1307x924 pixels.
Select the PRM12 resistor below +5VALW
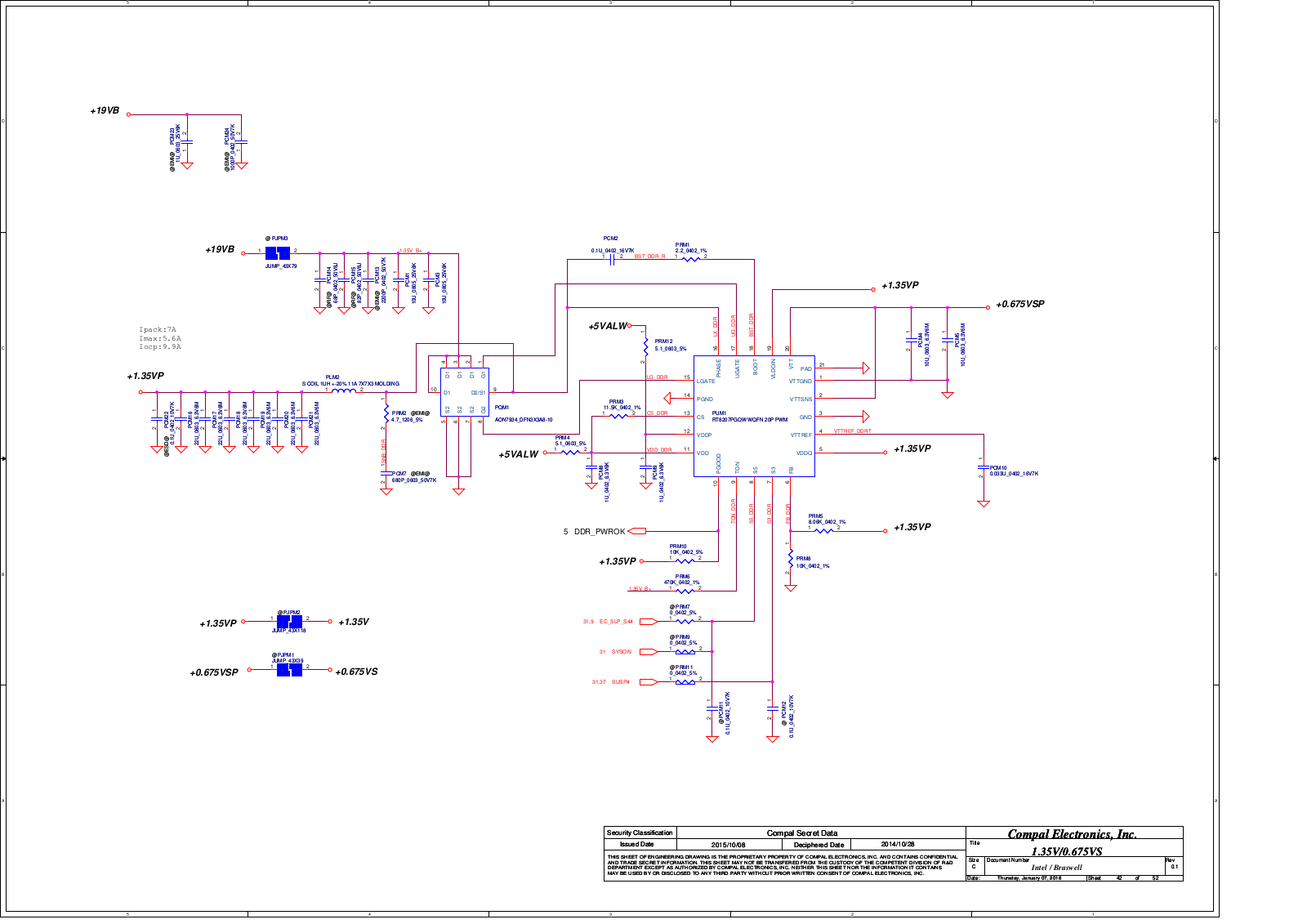point(645,347)
